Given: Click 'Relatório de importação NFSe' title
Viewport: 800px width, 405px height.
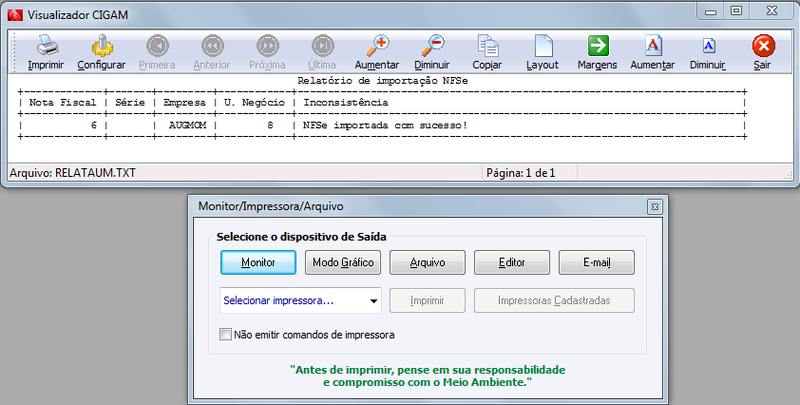Looking at the screenshot, I should click(x=383, y=81).
